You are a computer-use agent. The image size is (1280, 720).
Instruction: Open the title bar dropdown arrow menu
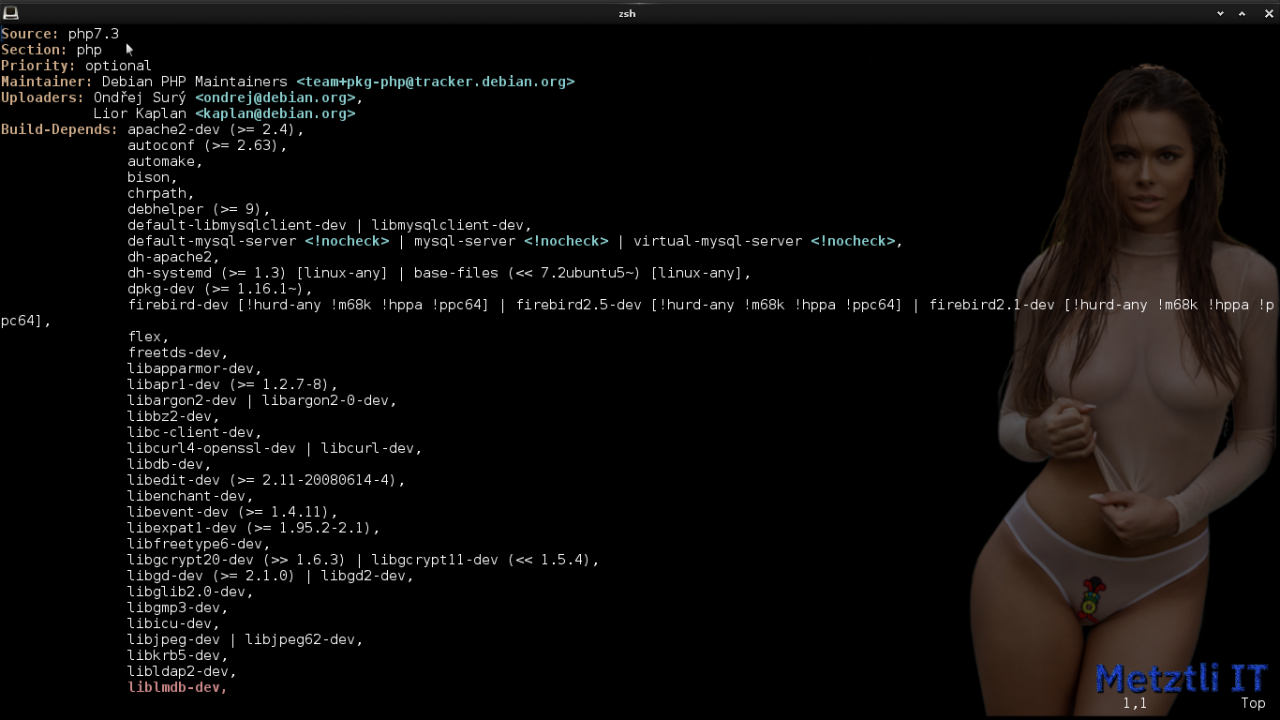[x=1220, y=13]
